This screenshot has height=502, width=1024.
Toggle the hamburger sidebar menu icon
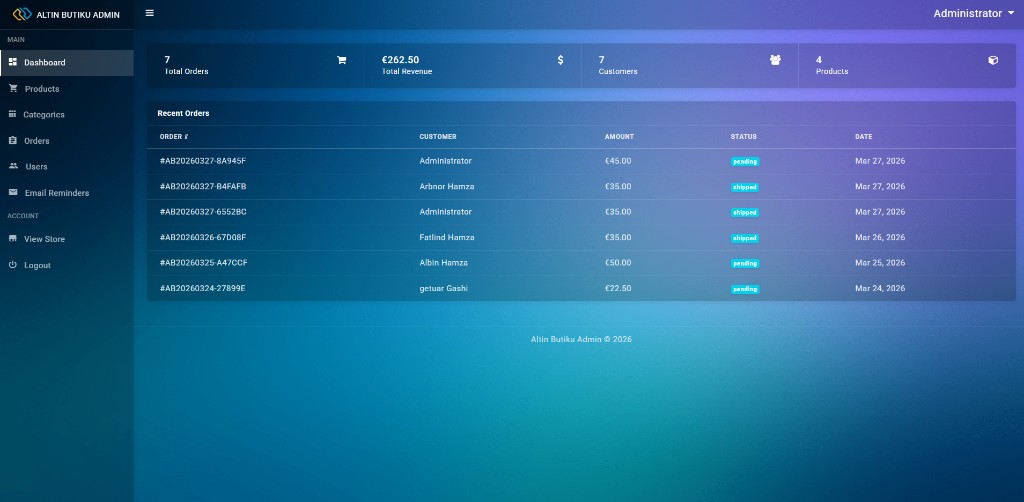pos(150,13)
